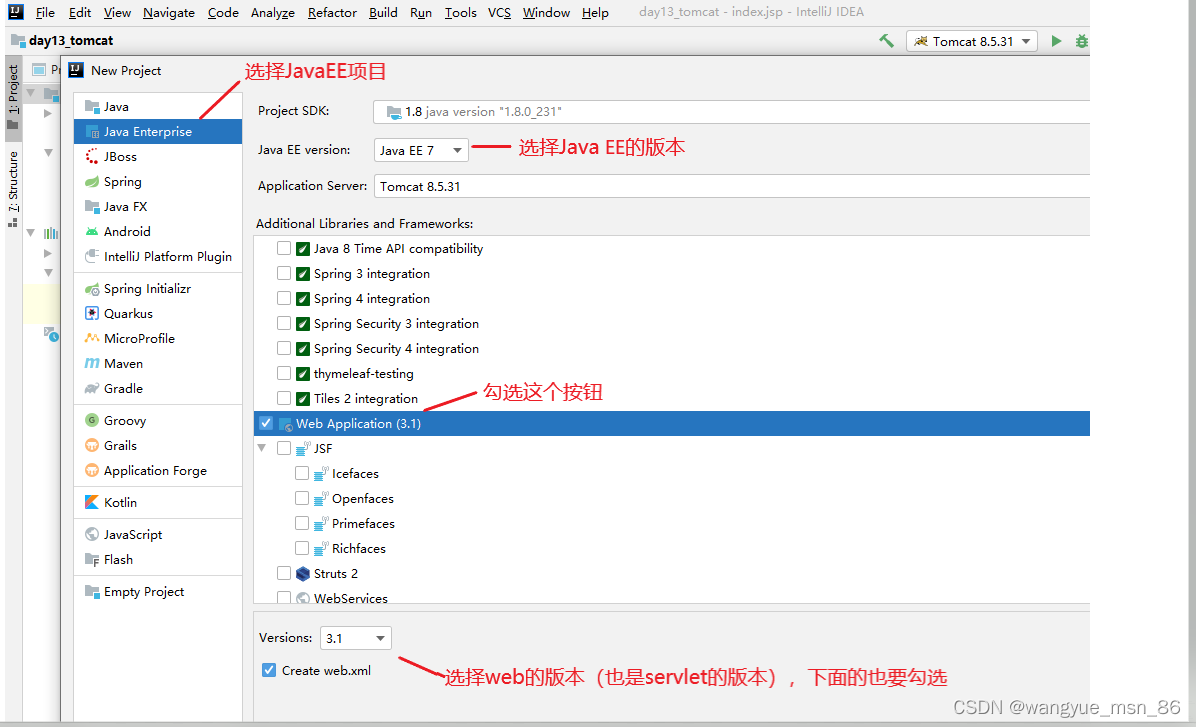Click the Java FX folder icon
This screenshot has height=727, width=1196.
92,207
